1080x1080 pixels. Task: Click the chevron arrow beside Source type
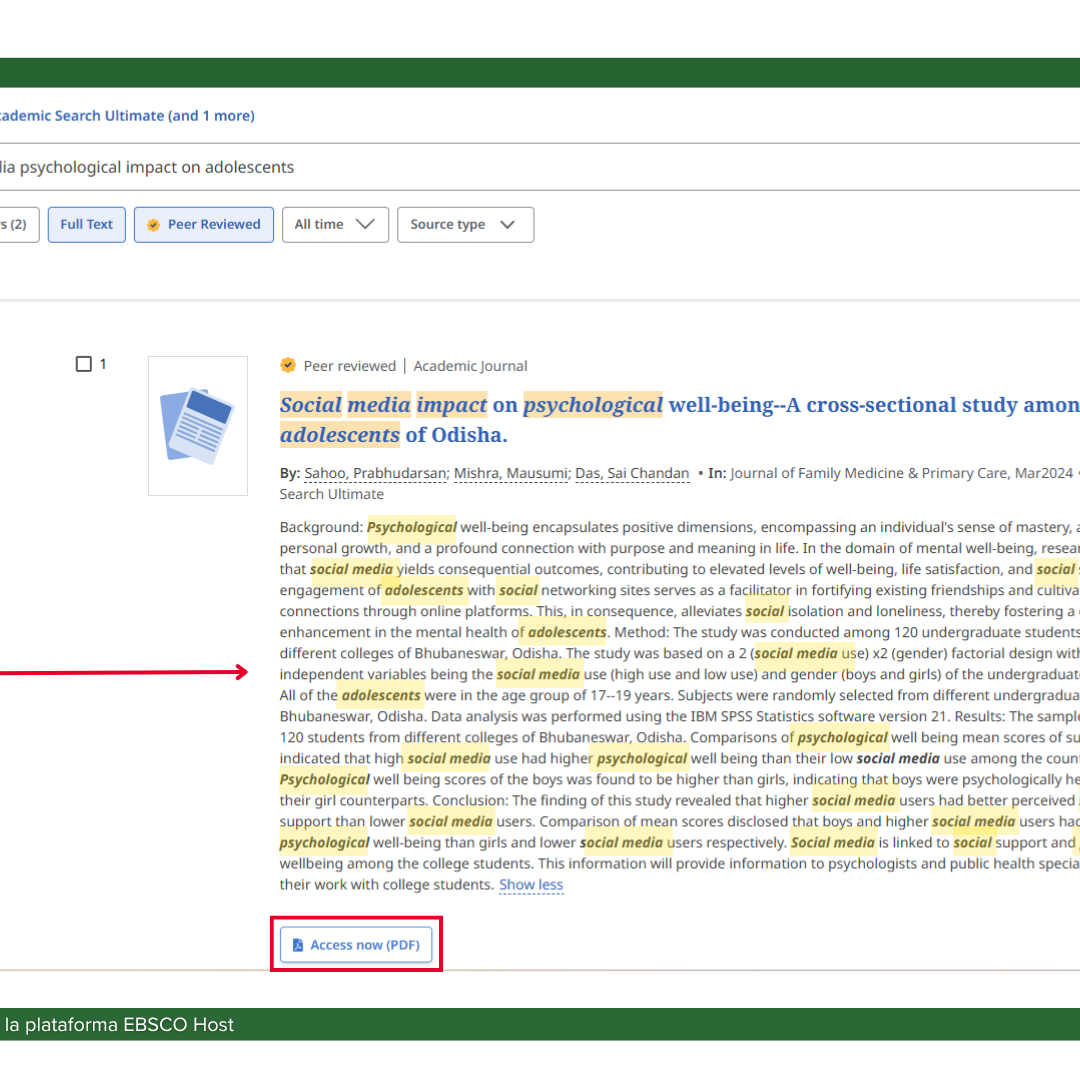coord(507,225)
